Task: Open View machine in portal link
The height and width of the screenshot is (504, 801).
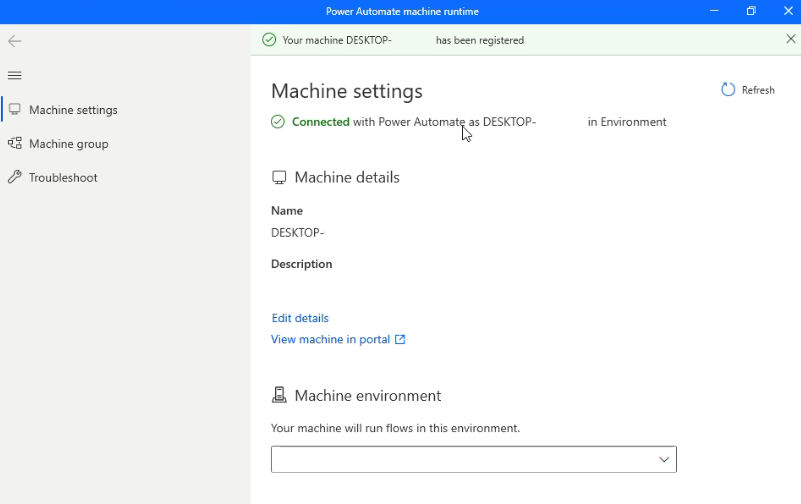Action: pyautogui.click(x=331, y=340)
